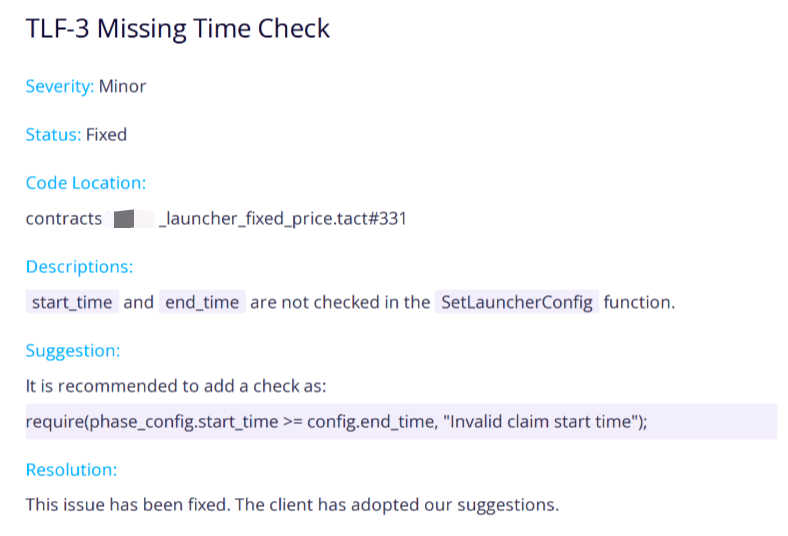Click the TLF-3 Missing Time Check title
Screen dimensions: 788x536
click(177, 29)
